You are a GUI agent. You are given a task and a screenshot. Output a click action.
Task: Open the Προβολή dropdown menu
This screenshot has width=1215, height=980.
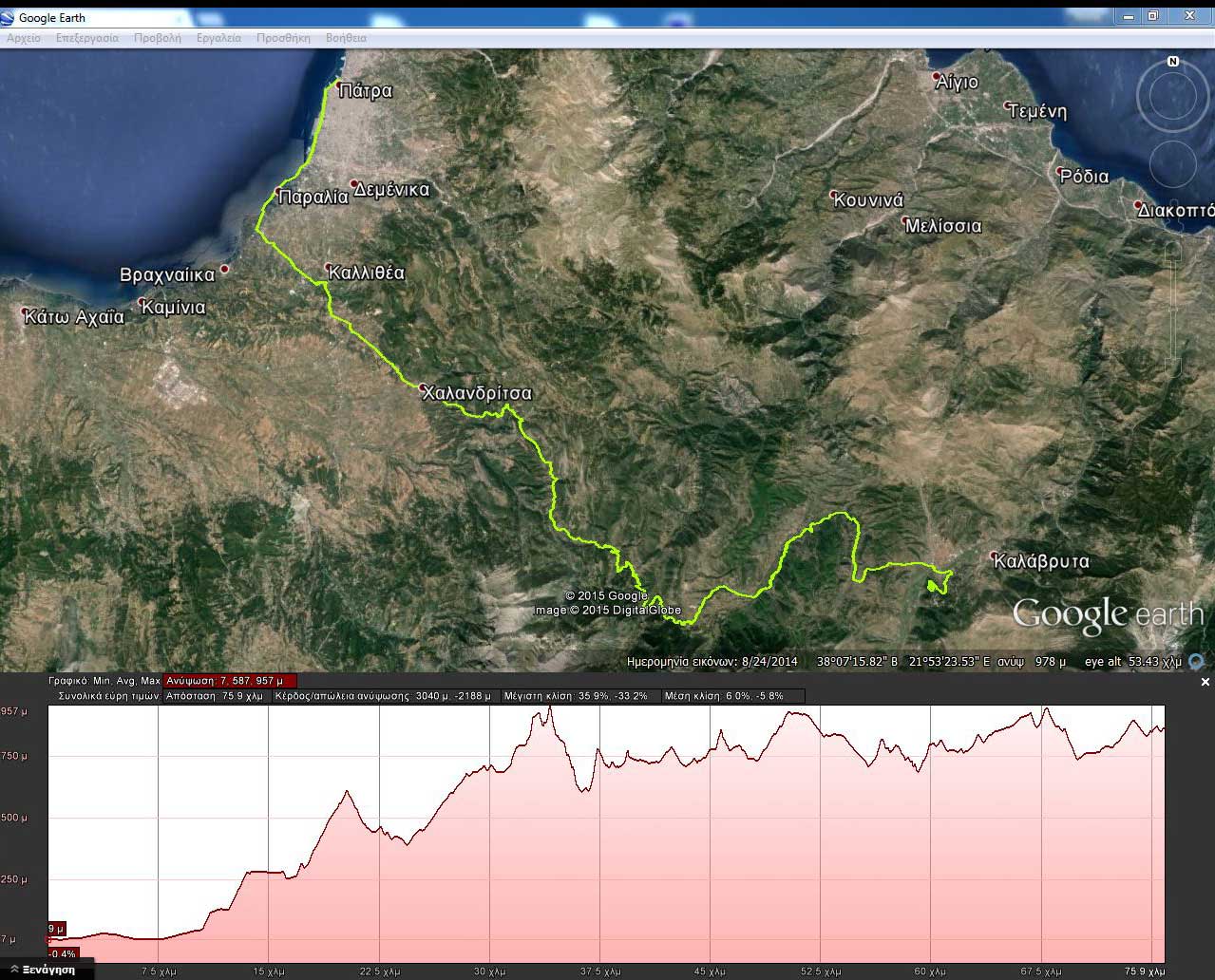point(157,38)
